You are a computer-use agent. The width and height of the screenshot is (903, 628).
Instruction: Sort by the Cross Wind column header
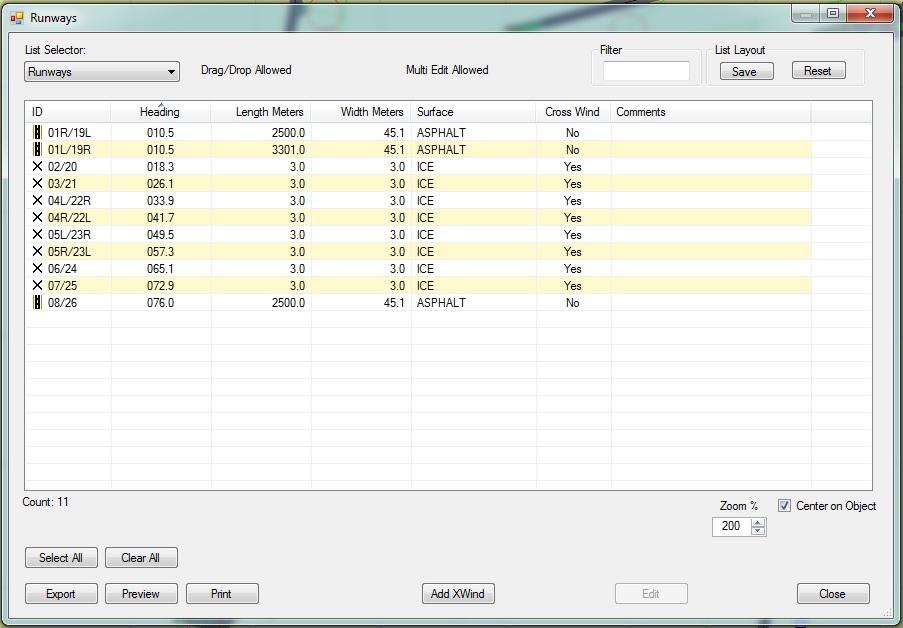point(573,112)
